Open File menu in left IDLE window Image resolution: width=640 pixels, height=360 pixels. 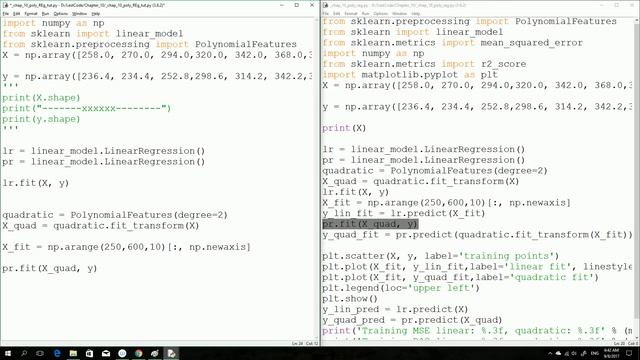pos(6,13)
